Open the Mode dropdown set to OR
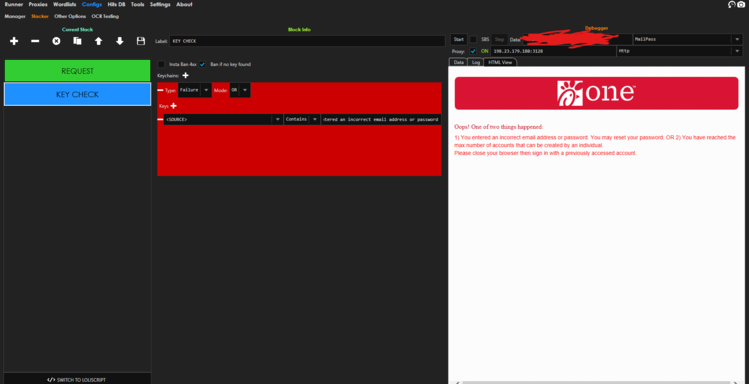The image size is (749, 384). pos(240,90)
